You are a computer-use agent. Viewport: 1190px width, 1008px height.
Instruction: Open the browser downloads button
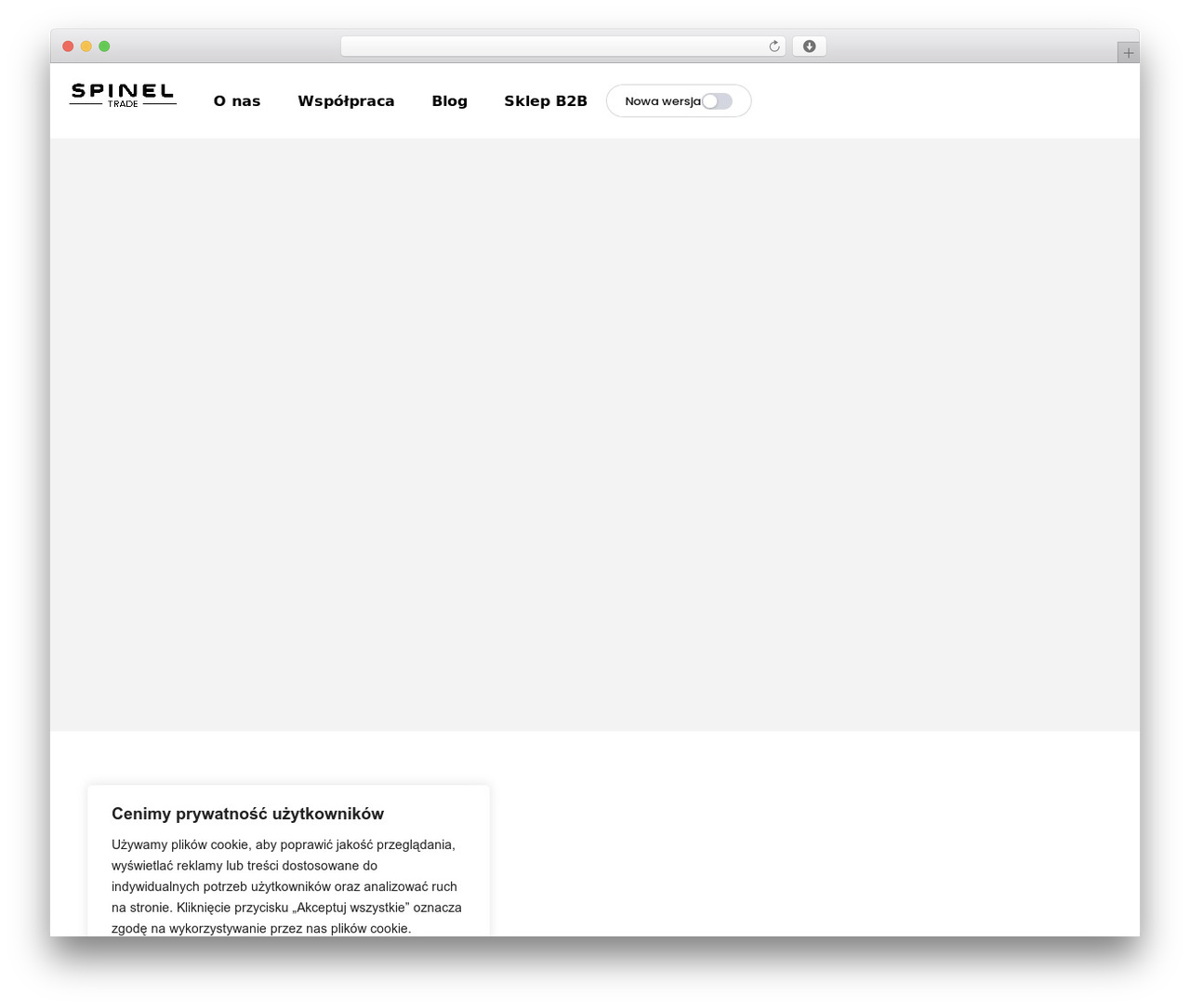(x=809, y=46)
